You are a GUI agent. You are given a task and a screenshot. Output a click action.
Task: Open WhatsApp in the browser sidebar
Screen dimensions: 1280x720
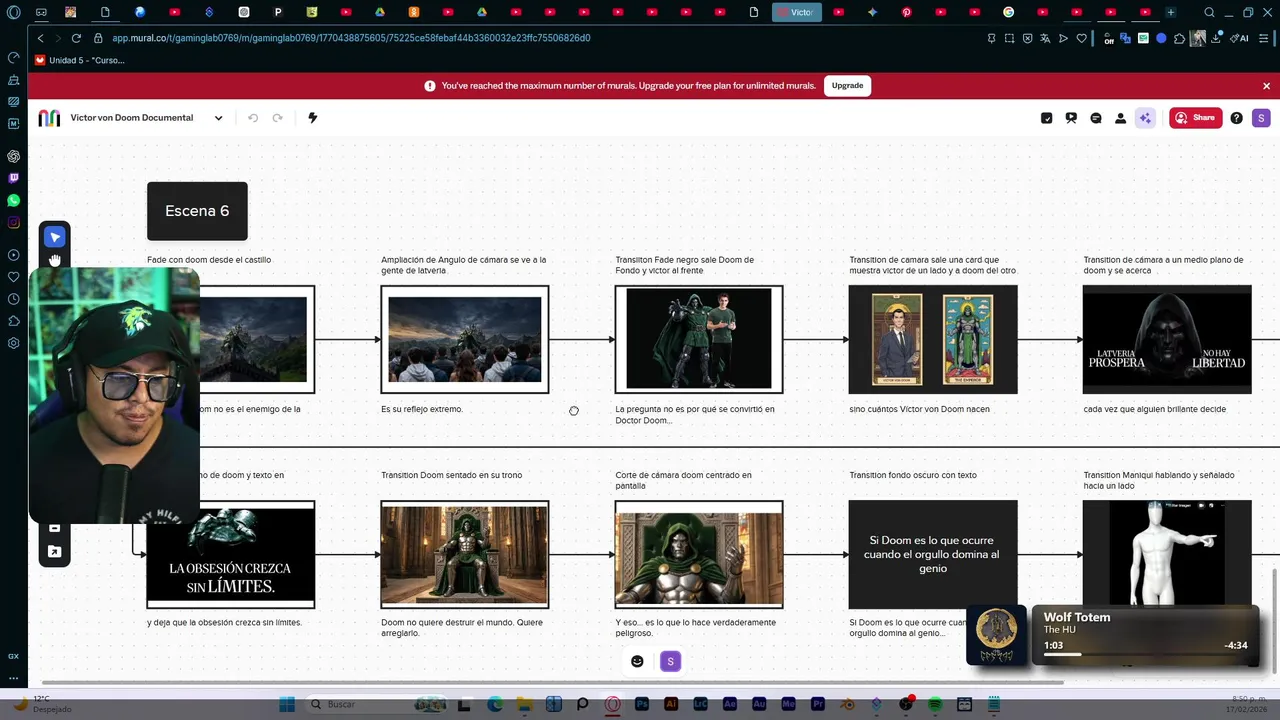click(13, 200)
